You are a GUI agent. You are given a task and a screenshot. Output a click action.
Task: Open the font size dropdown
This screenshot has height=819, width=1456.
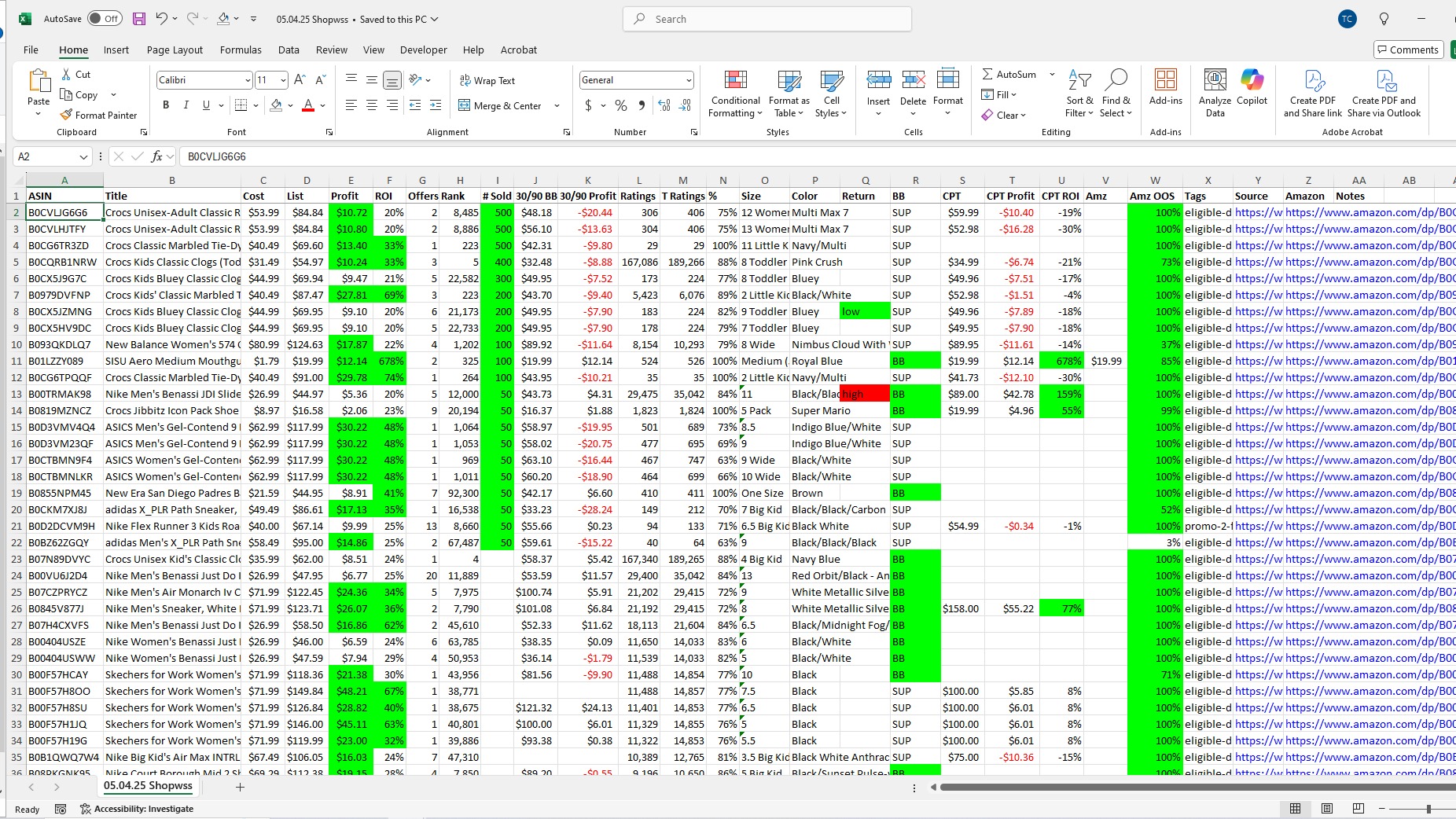pos(283,80)
